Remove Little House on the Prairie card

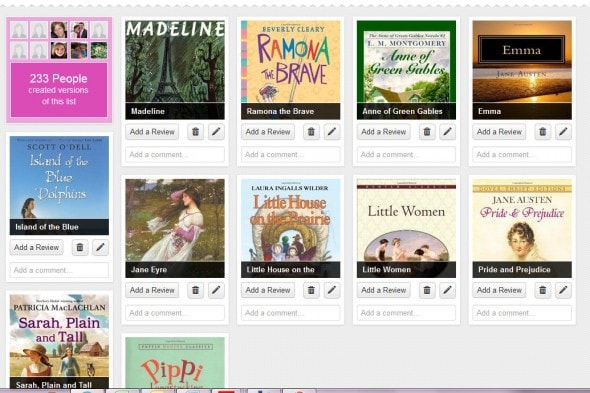pos(311,290)
